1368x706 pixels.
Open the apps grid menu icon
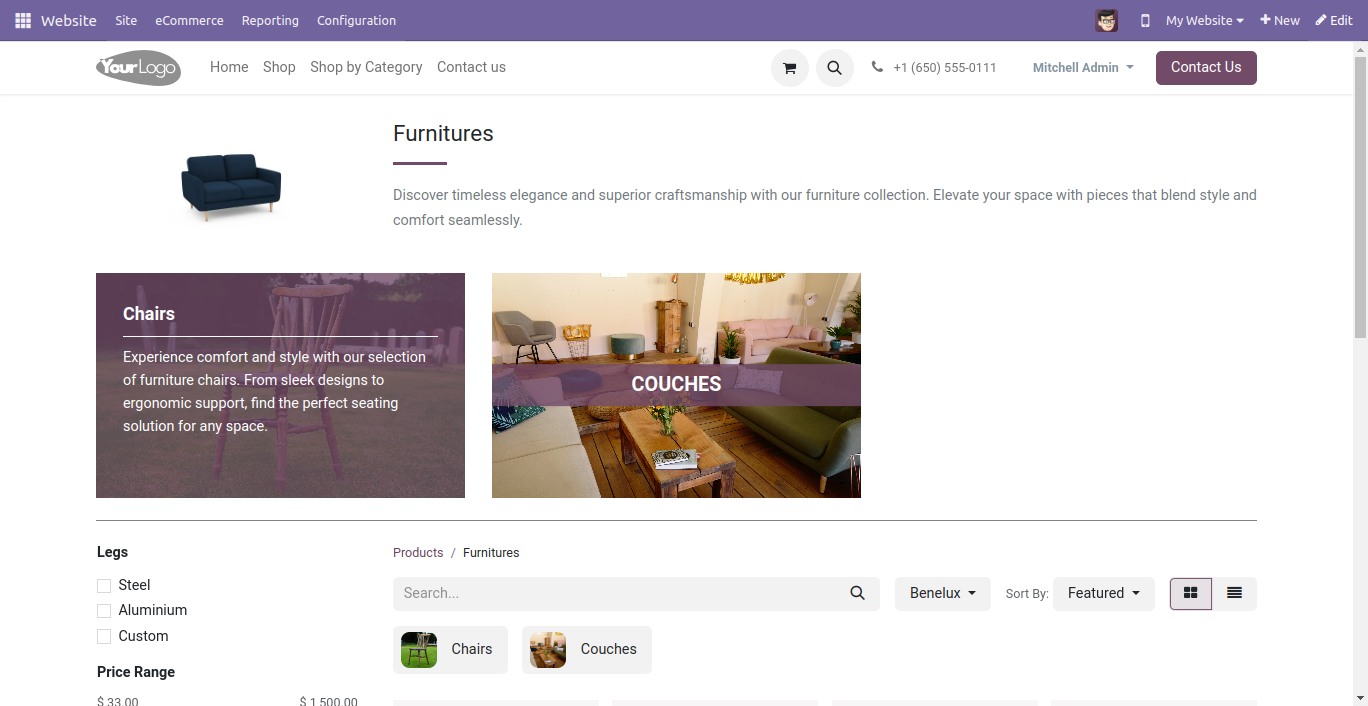pyautogui.click(x=23, y=20)
